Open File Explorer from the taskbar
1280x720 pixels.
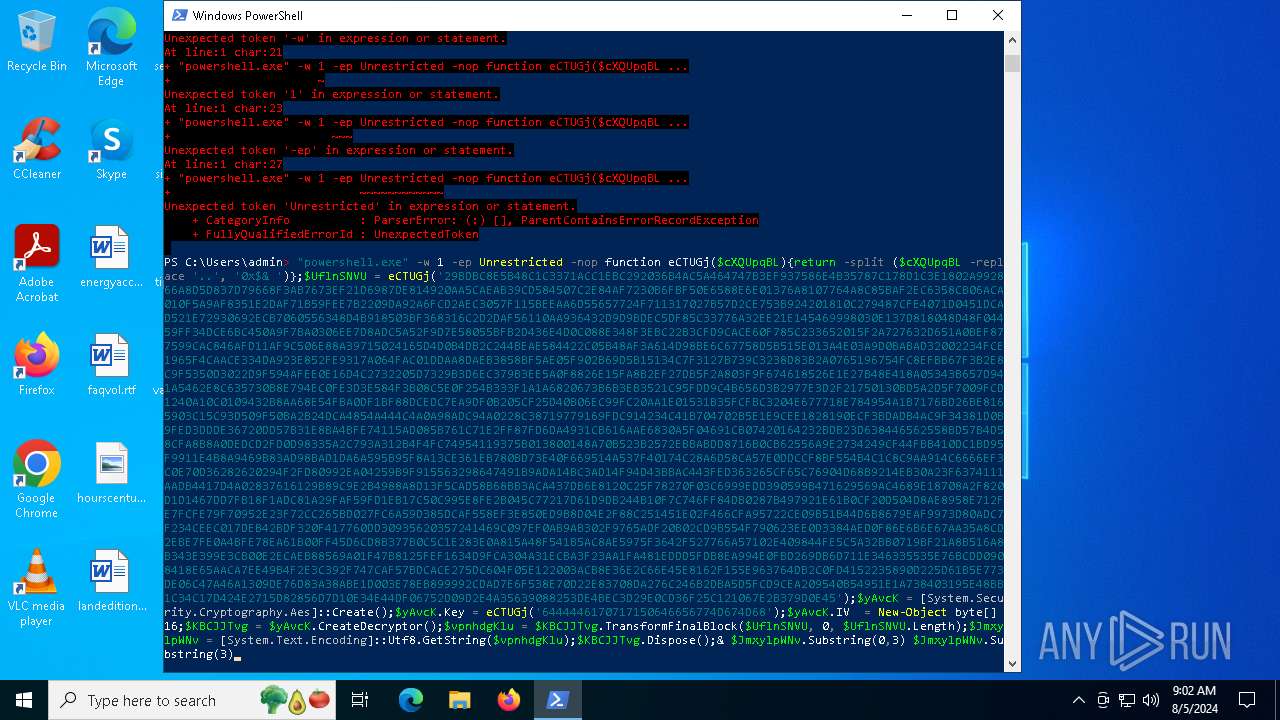point(459,700)
